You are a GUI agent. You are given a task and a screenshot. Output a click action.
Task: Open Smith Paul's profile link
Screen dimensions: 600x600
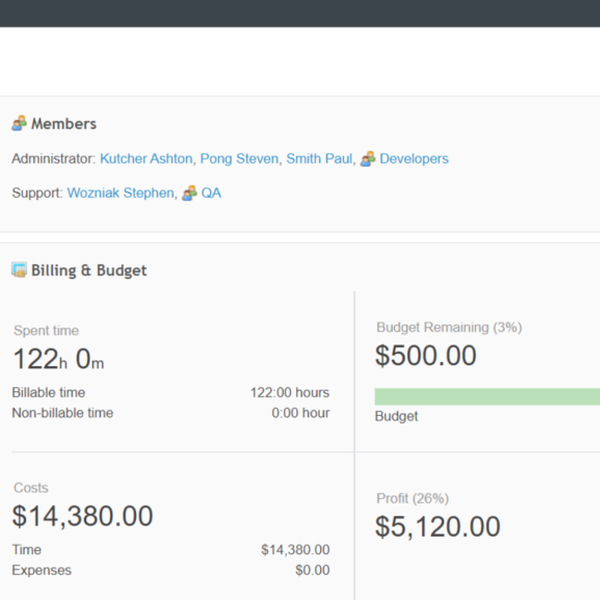[319, 159]
